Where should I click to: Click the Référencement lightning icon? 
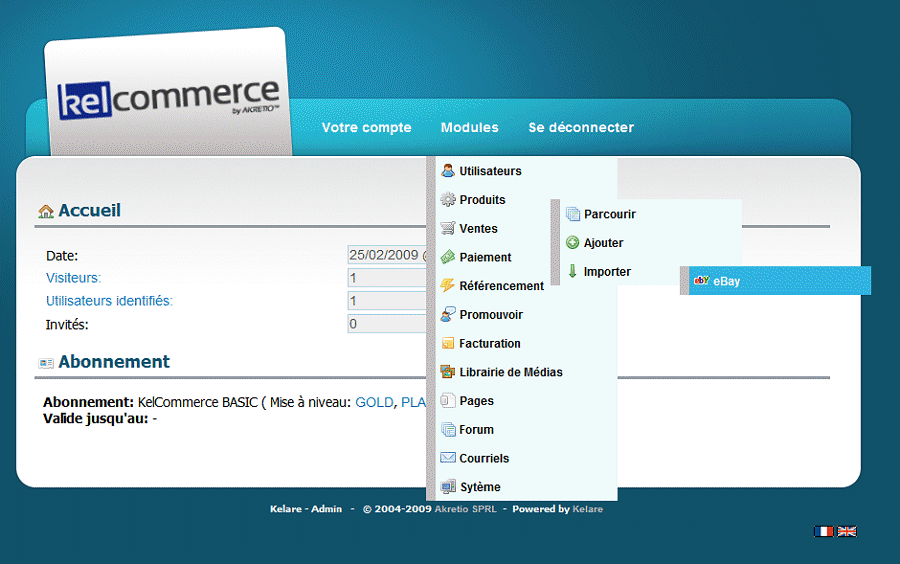pyautogui.click(x=448, y=286)
